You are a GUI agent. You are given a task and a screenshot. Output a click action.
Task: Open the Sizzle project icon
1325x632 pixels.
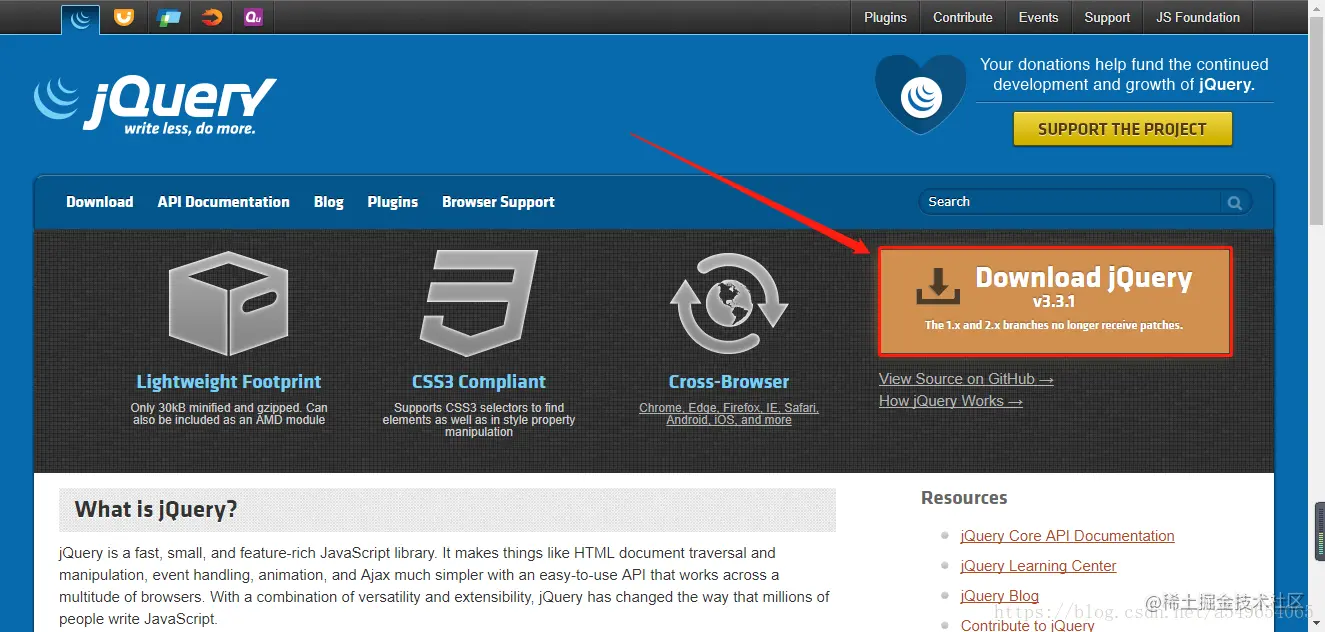211,17
